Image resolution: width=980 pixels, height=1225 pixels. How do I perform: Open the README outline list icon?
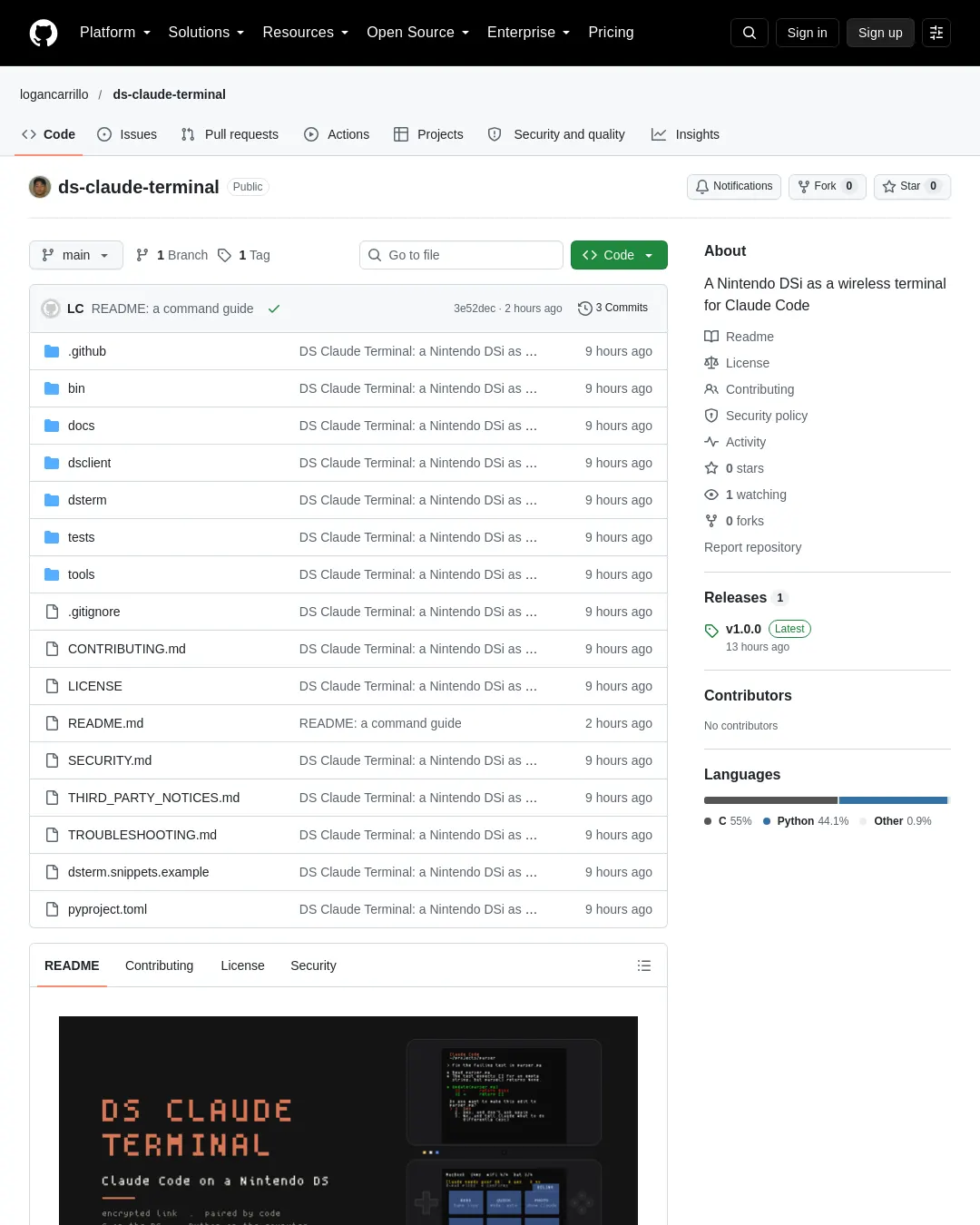pyautogui.click(x=644, y=965)
